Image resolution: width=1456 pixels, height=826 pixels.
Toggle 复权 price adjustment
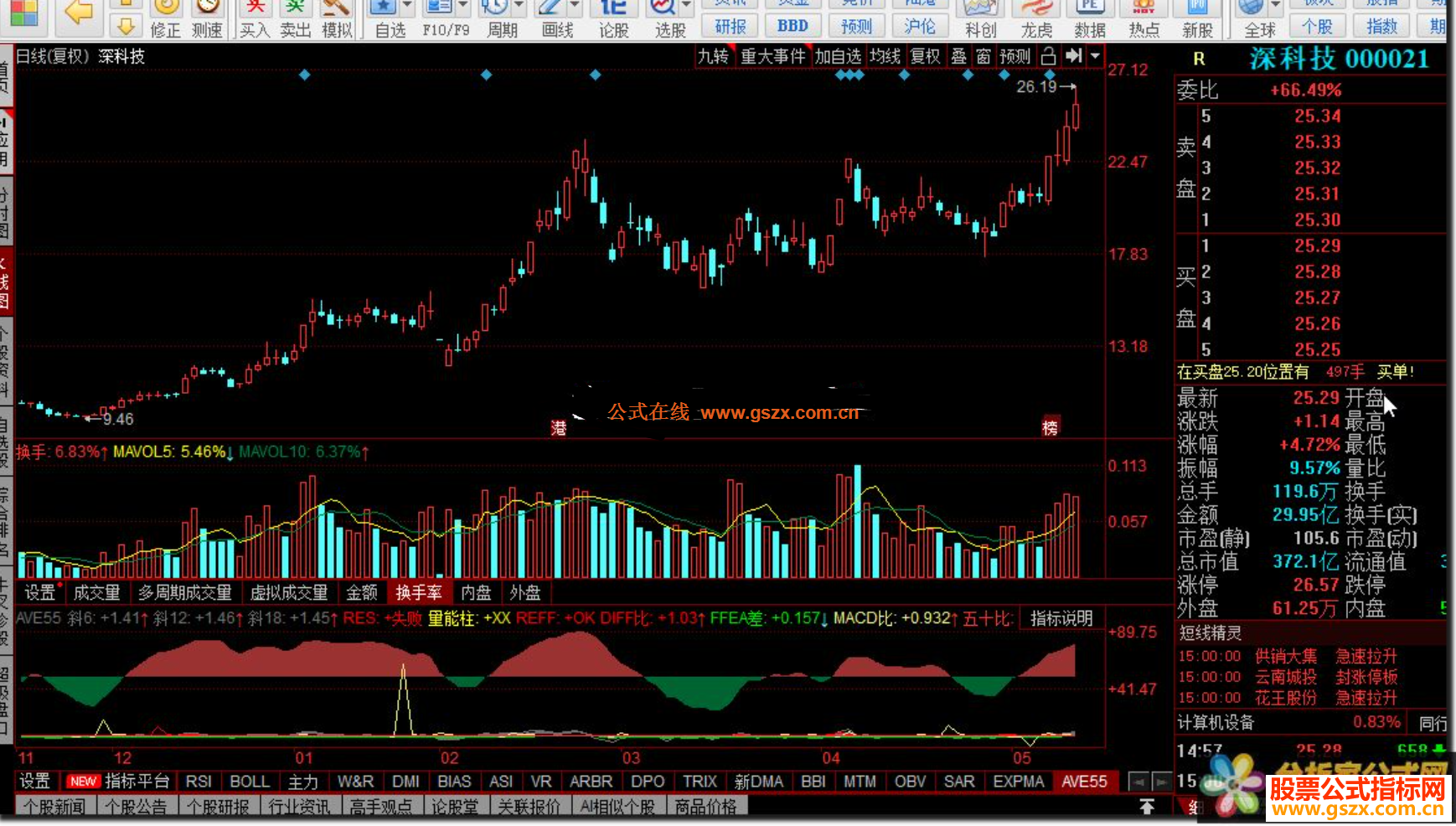[925, 56]
